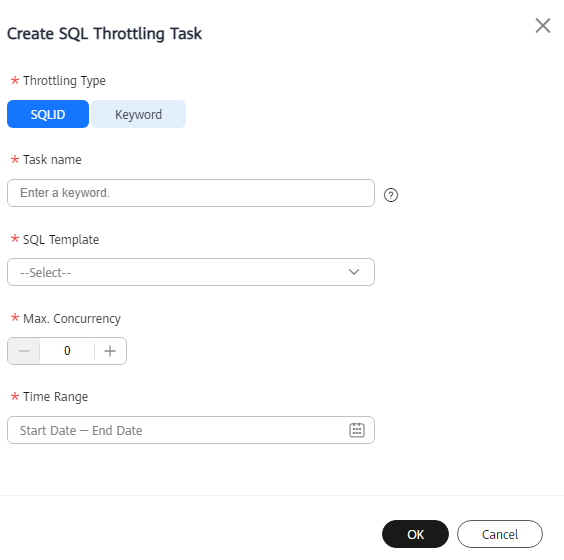Click the Time Range field label
Image resolution: width=564 pixels, height=560 pixels.
click(55, 397)
